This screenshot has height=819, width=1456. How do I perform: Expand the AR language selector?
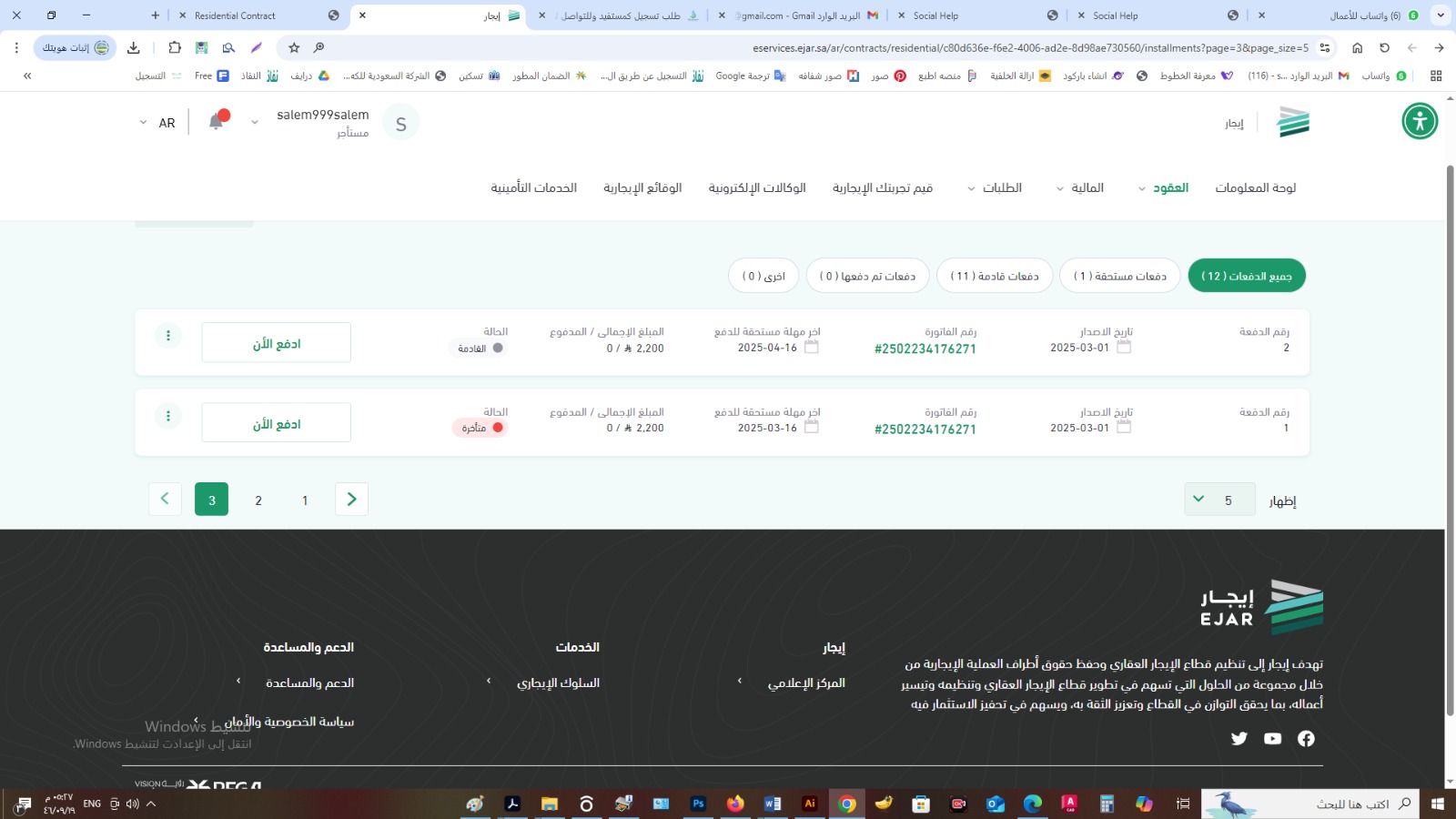(156, 123)
